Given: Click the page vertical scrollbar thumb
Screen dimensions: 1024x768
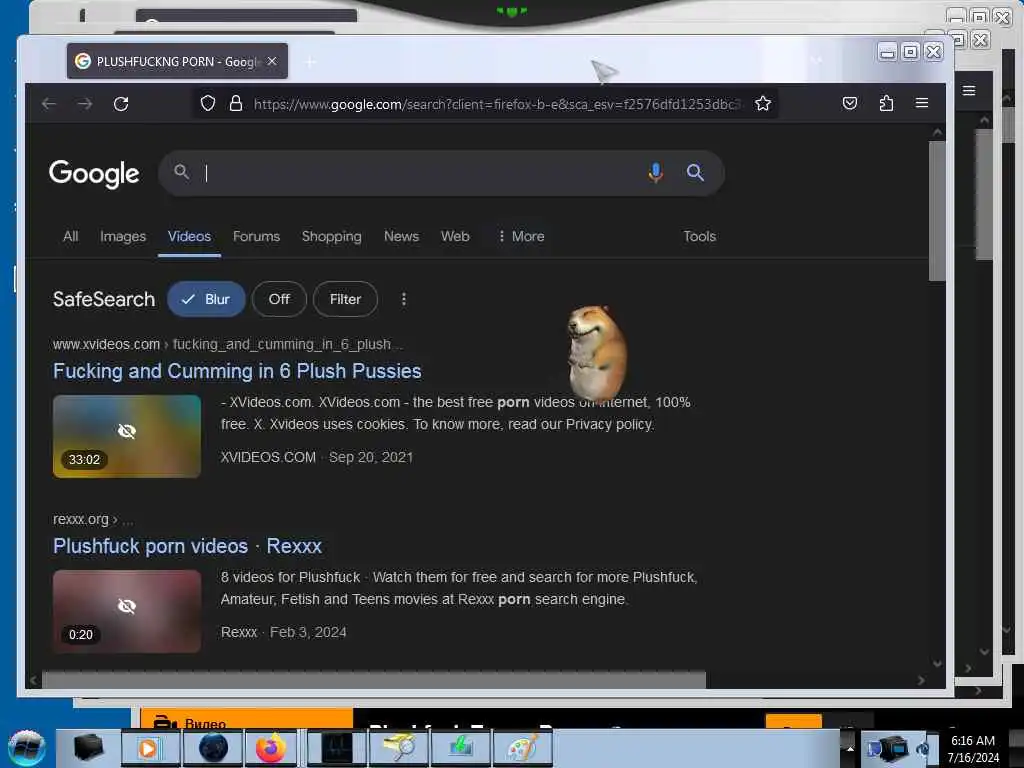Looking at the screenshot, I should click(937, 210).
